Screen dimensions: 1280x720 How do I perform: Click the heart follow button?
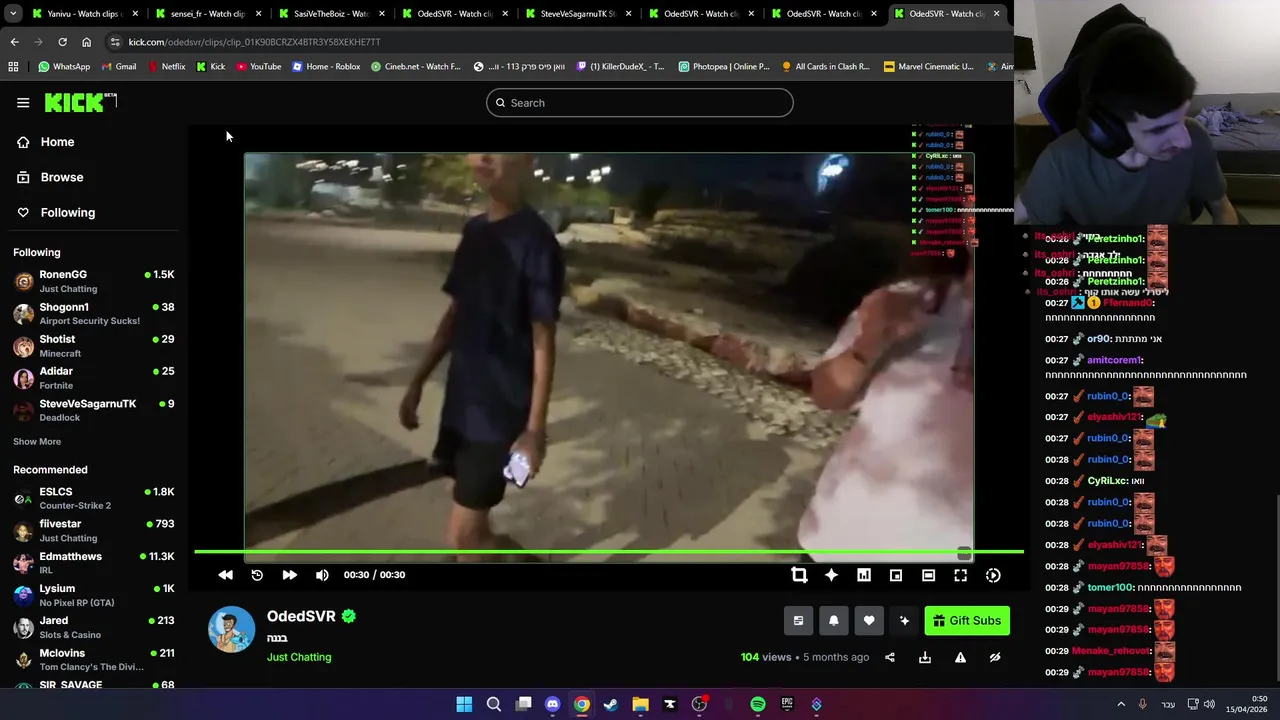point(869,621)
